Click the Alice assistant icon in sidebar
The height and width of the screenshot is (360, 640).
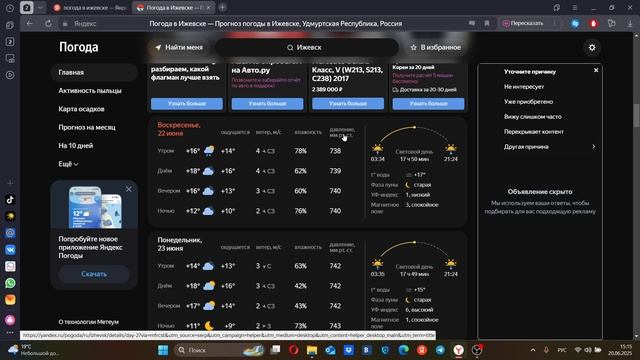[x=10, y=320]
